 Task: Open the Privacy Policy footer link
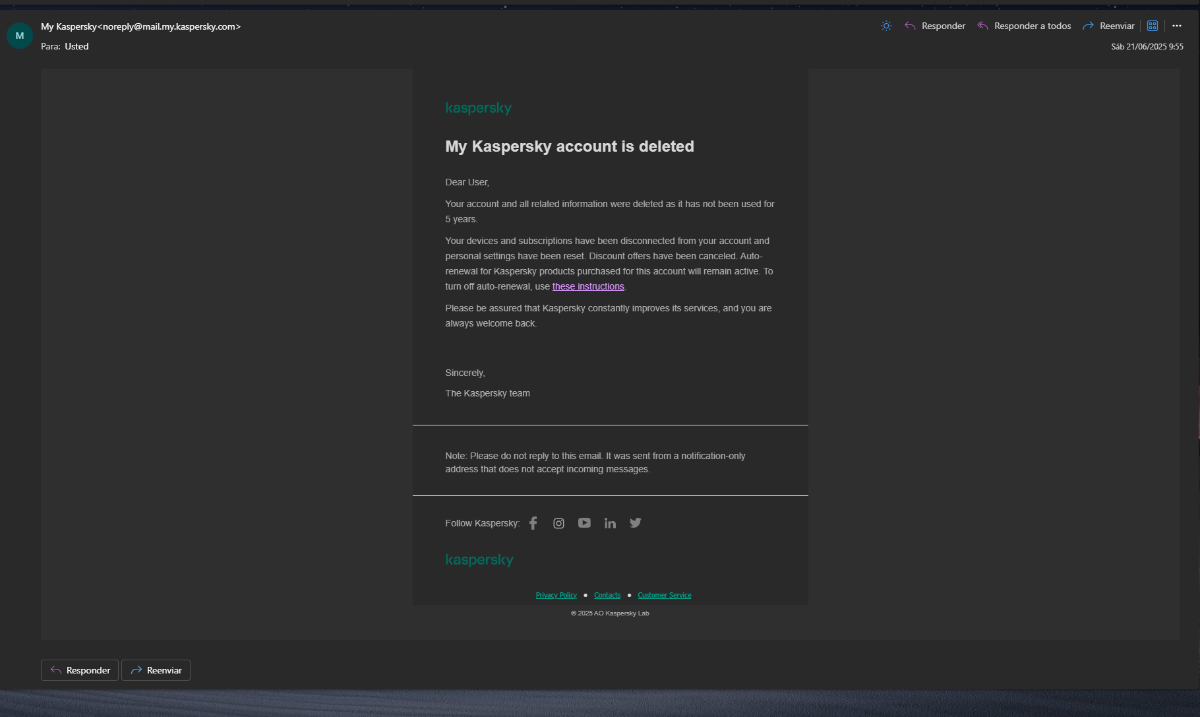click(x=556, y=595)
